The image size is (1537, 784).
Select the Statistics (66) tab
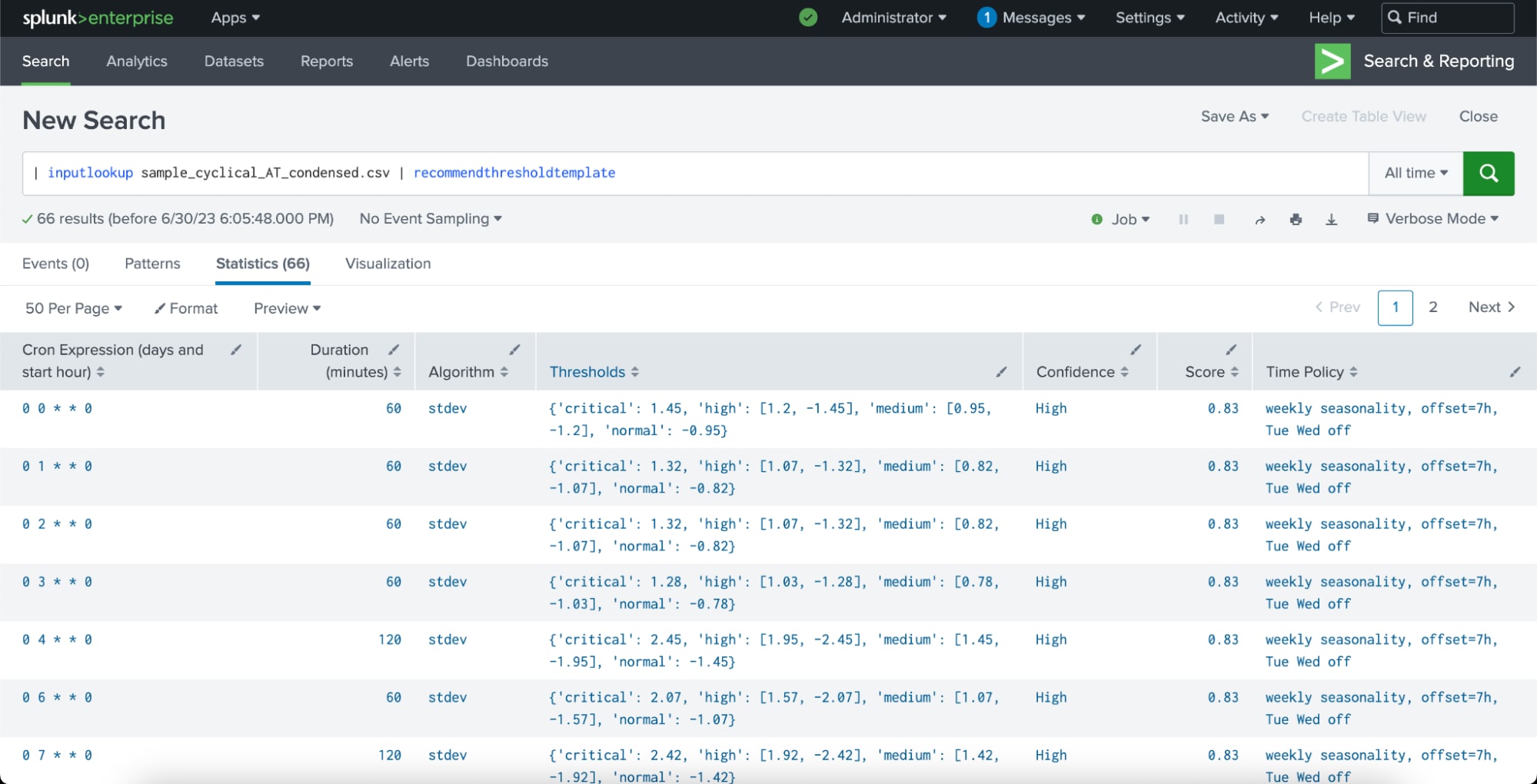point(262,264)
